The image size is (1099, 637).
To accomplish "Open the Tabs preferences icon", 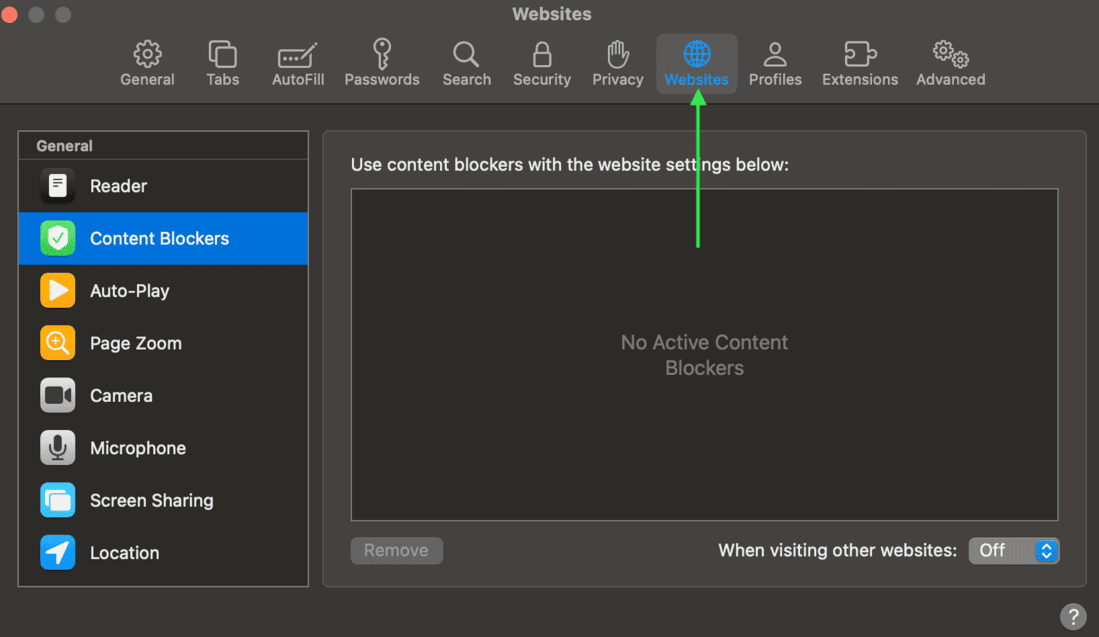I will [x=222, y=54].
